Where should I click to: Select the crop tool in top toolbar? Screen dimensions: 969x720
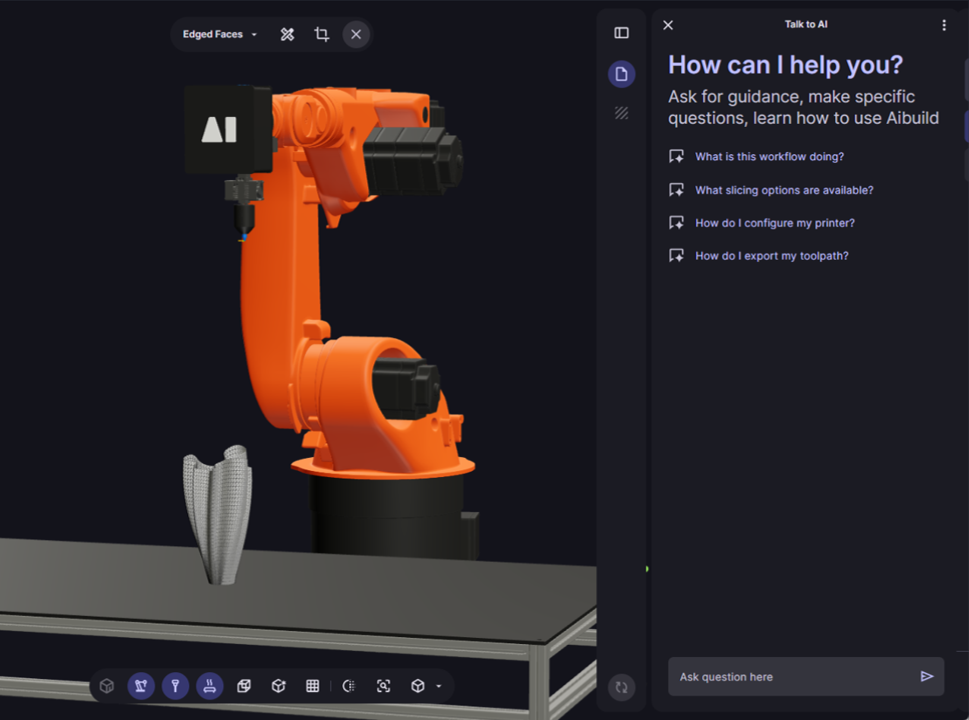click(321, 34)
